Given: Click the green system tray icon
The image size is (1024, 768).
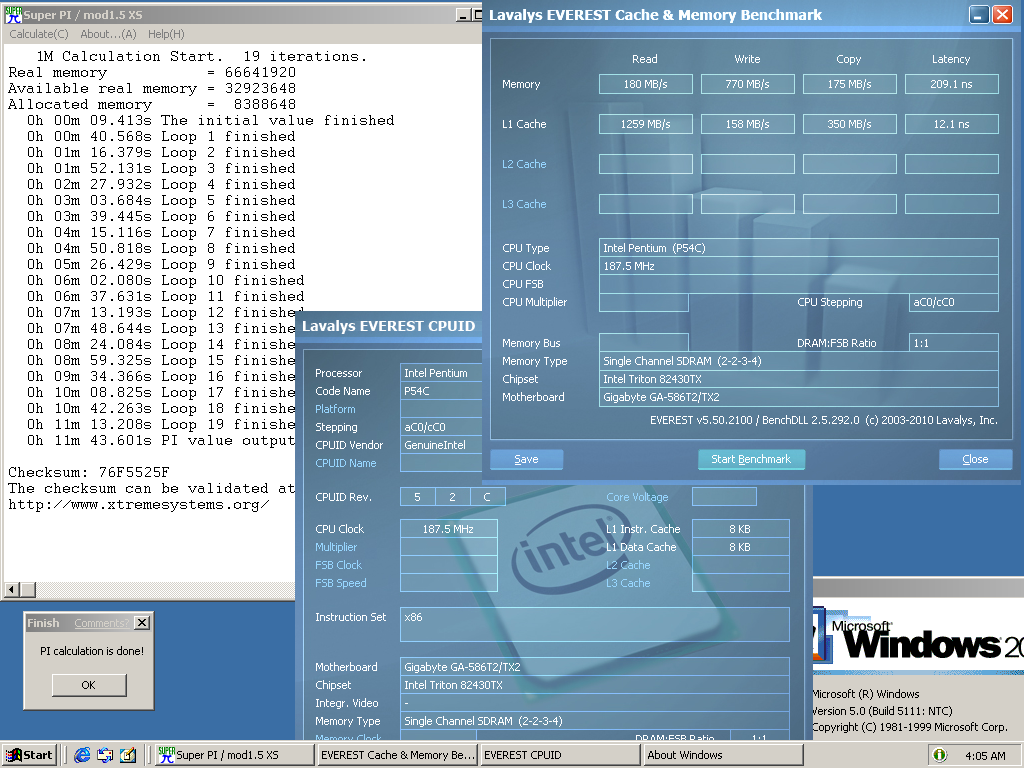Looking at the screenshot, I should 940,755.
